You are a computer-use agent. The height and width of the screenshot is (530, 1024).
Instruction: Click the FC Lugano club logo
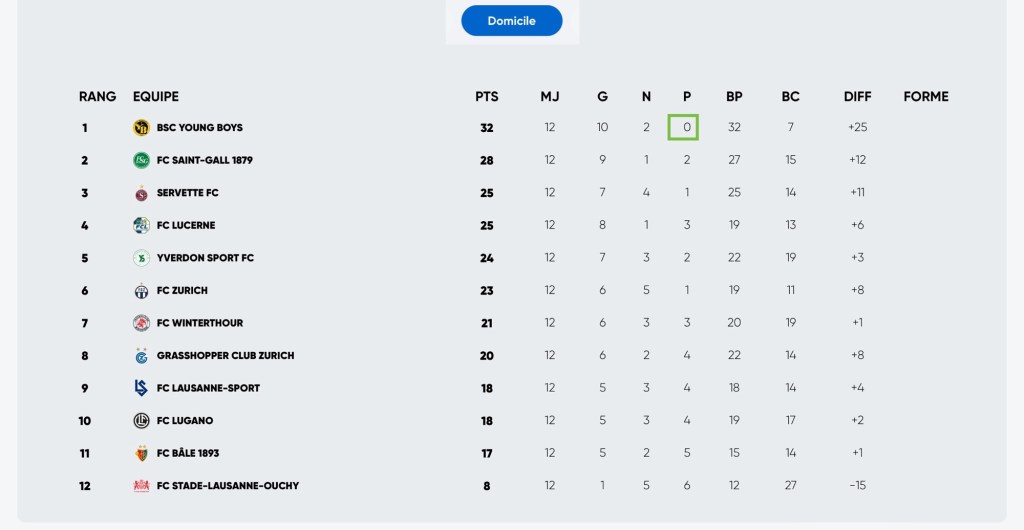coord(141,421)
